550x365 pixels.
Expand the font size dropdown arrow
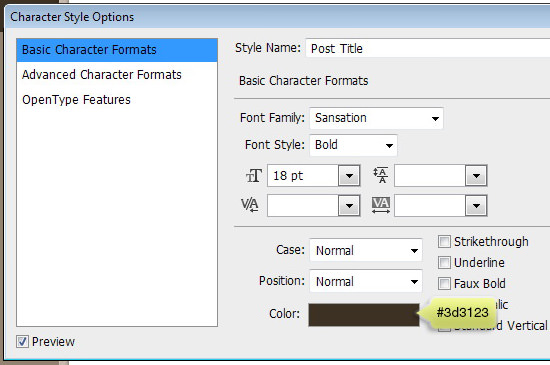point(349,176)
